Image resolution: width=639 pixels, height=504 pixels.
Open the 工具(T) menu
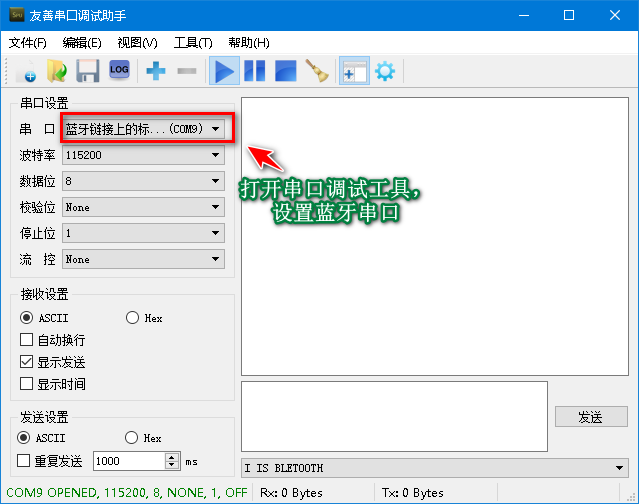[x=193, y=42]
